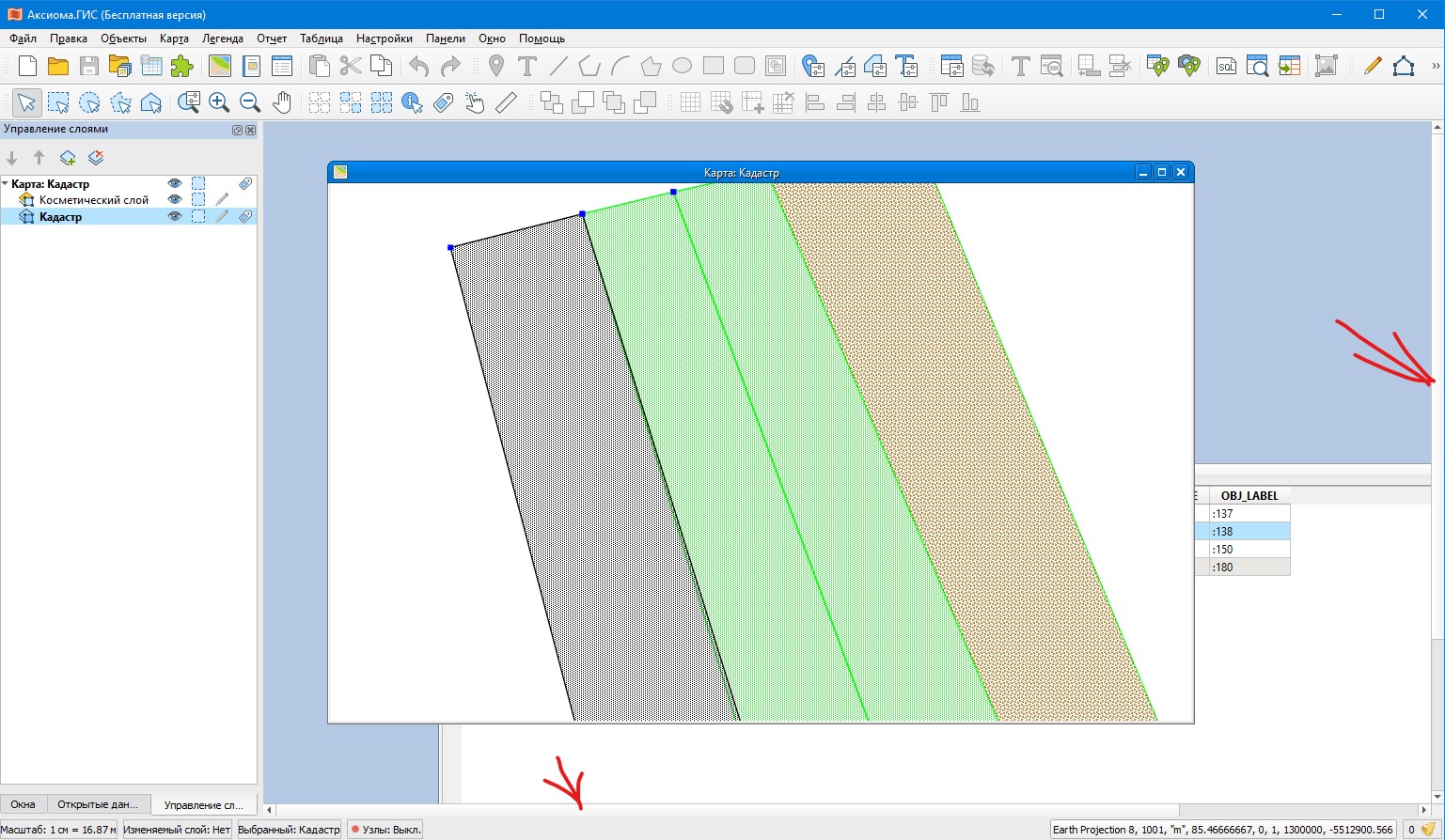Choose the text label drawing tool

click(x=527, y=66)
